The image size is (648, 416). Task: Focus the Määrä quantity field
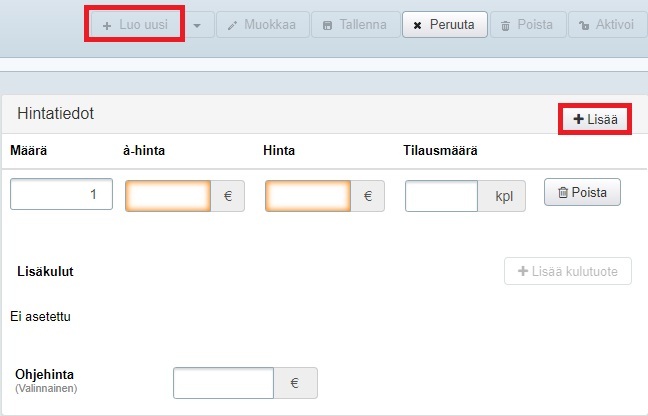coord(62,196)
